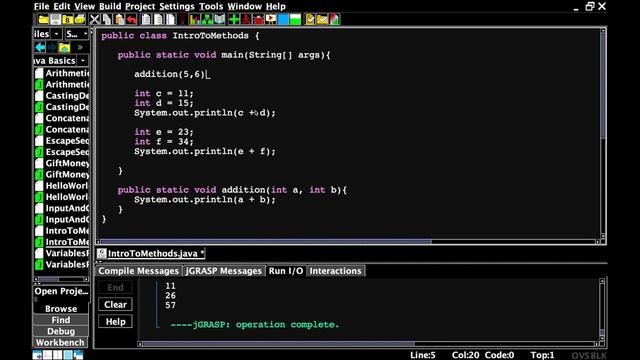Run program with the red runner icon

click(x=246, y=19)
